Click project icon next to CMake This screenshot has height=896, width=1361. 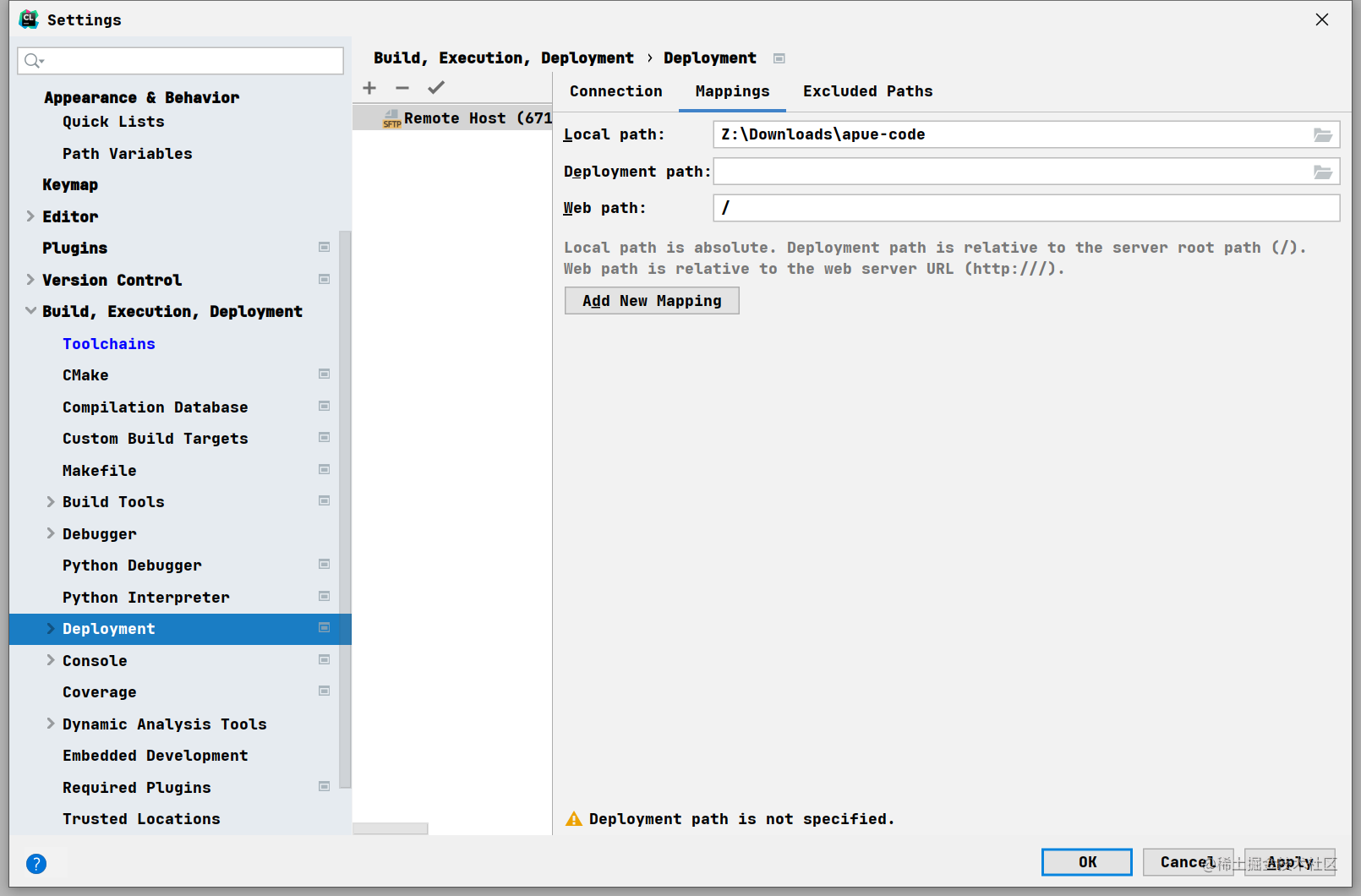point(324,374)
